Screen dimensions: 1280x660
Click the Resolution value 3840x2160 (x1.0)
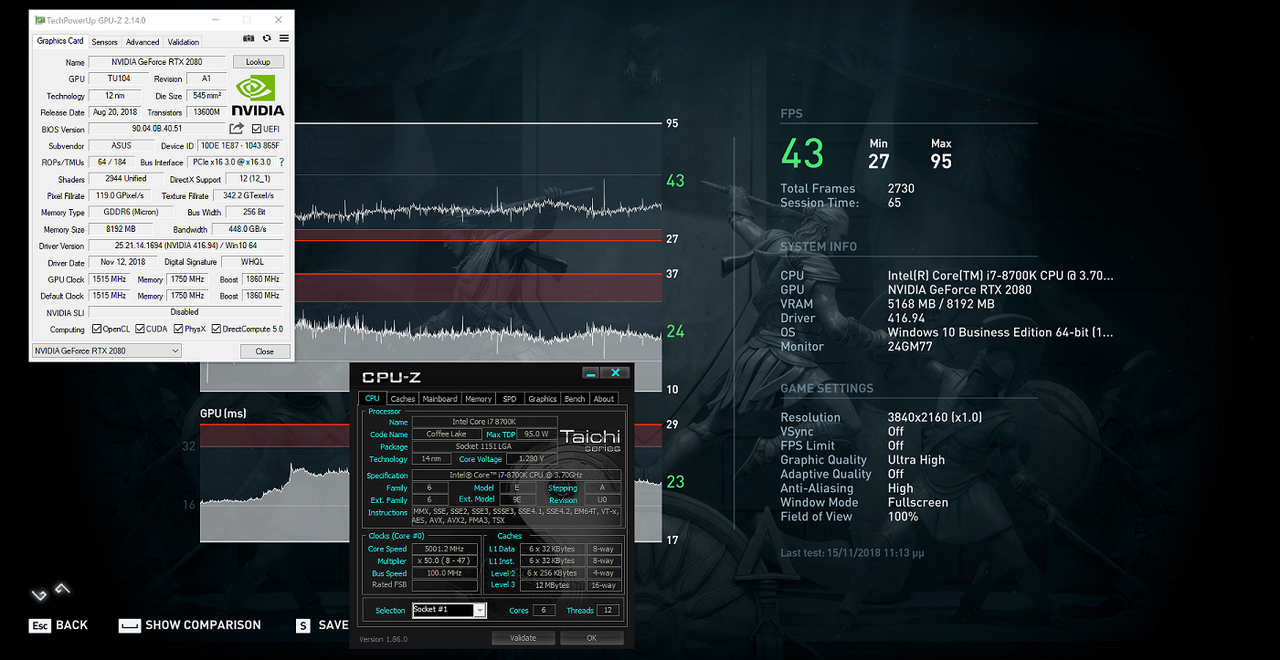click(935, 417)
